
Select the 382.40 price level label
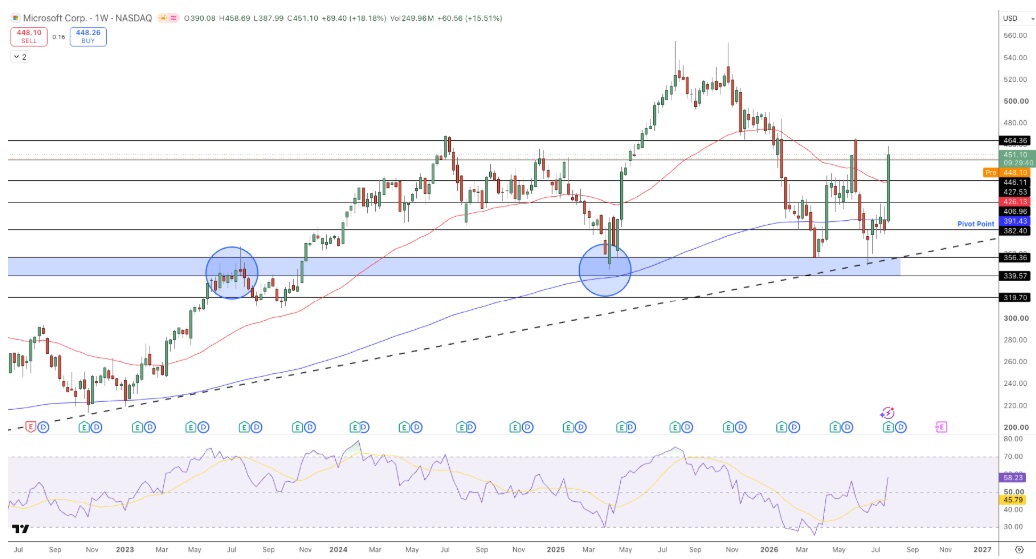(1014, 231)
